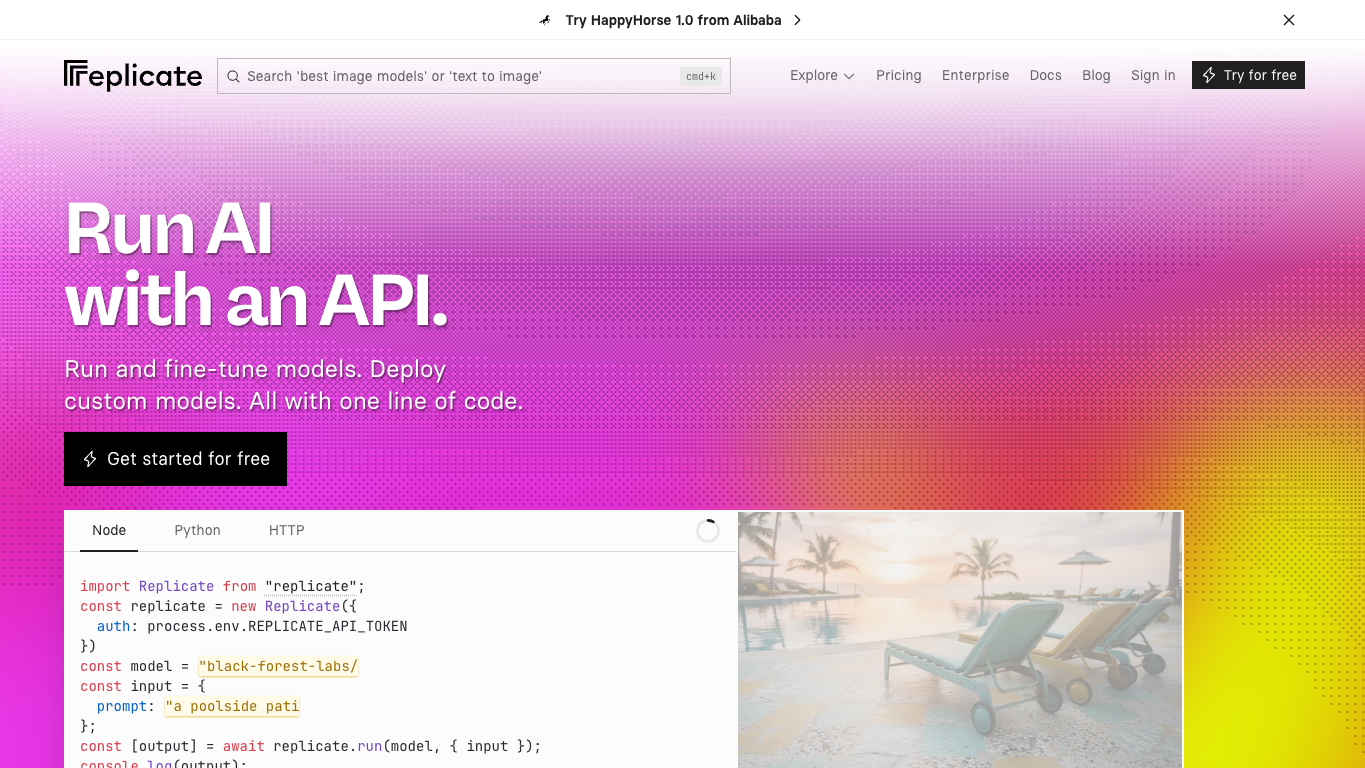1365x768 pixels.
Task: Expand the Explore menu
Action: coord(822,75)
